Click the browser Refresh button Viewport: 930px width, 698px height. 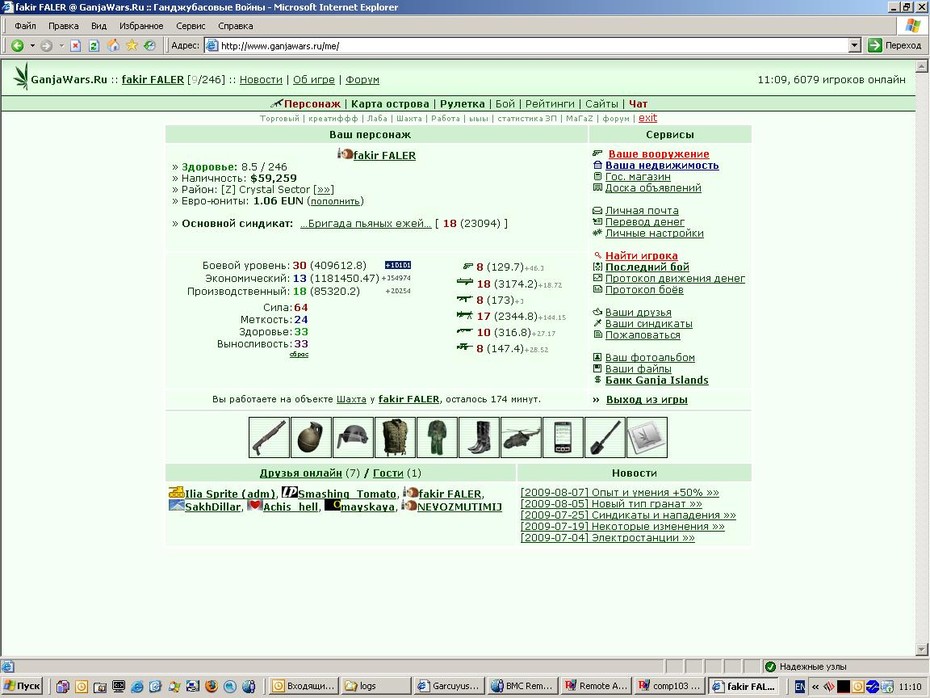pyautogui.click(x=94, y=46)
